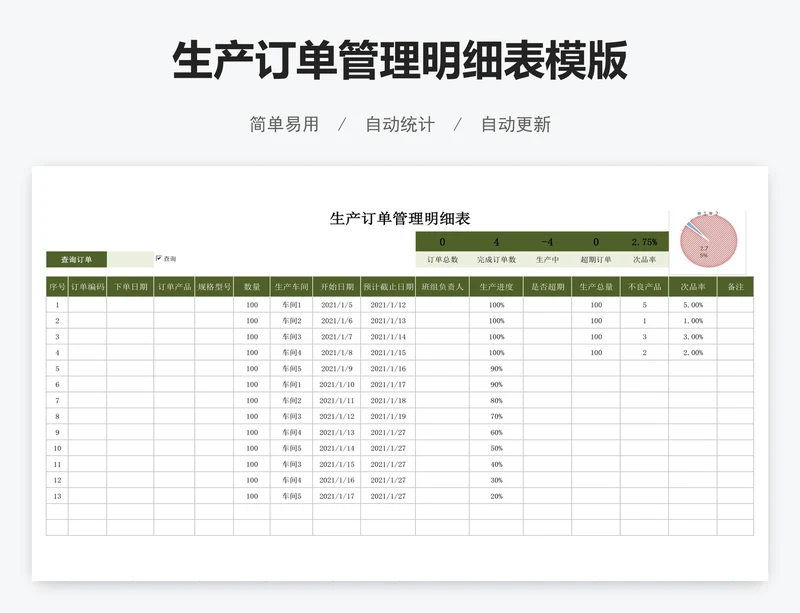Select start date cell 2021/1/5
Image resolution: width=800 pixels, height=613 pixels.
click(337, 305)
